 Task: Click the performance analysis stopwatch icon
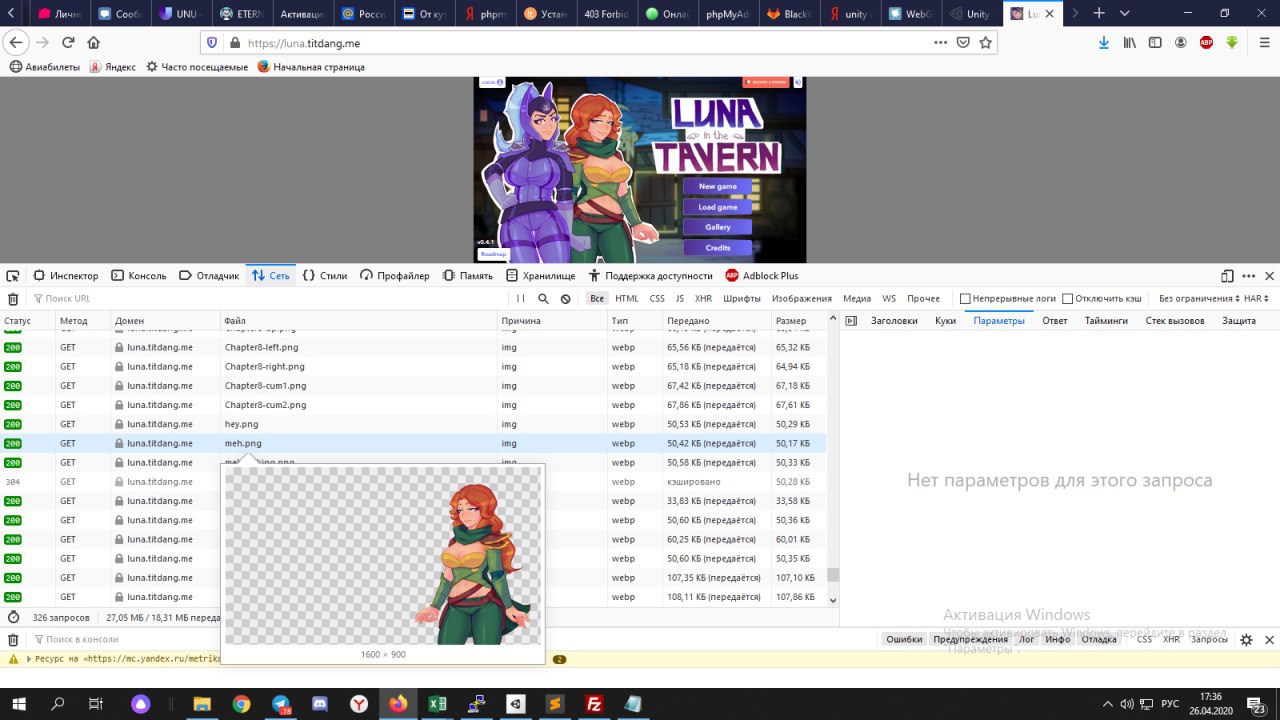pyautogui.click(x=13, y=618)
